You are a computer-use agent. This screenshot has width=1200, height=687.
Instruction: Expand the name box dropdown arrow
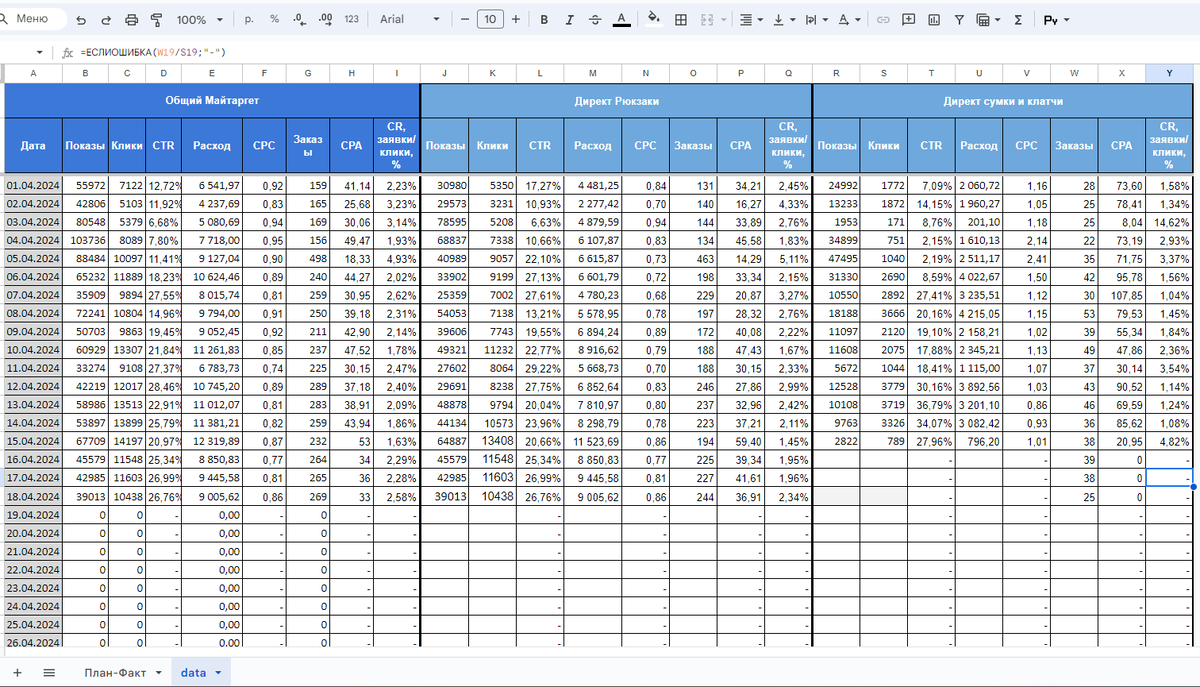[x=39, y=52]
